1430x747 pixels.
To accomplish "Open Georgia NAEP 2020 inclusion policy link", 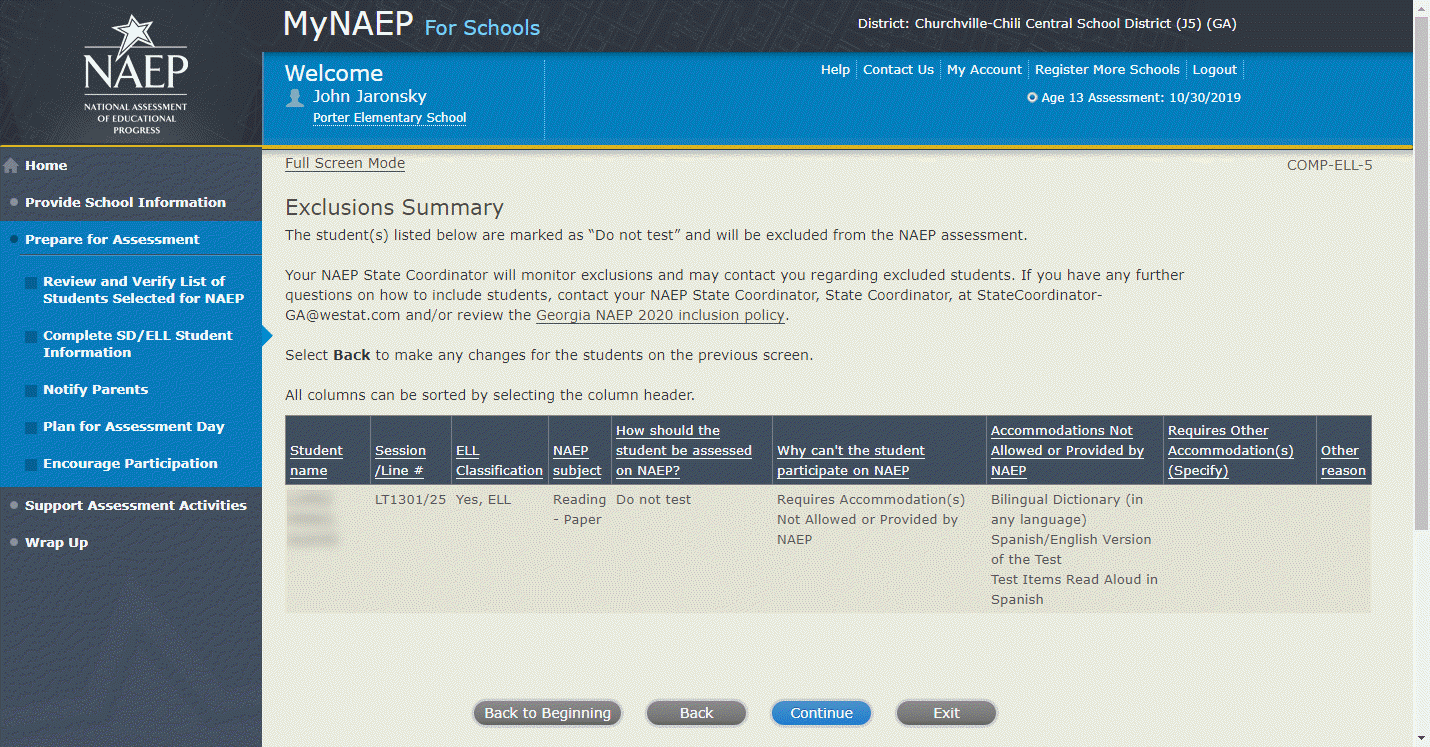I will (x=661, y=315).
